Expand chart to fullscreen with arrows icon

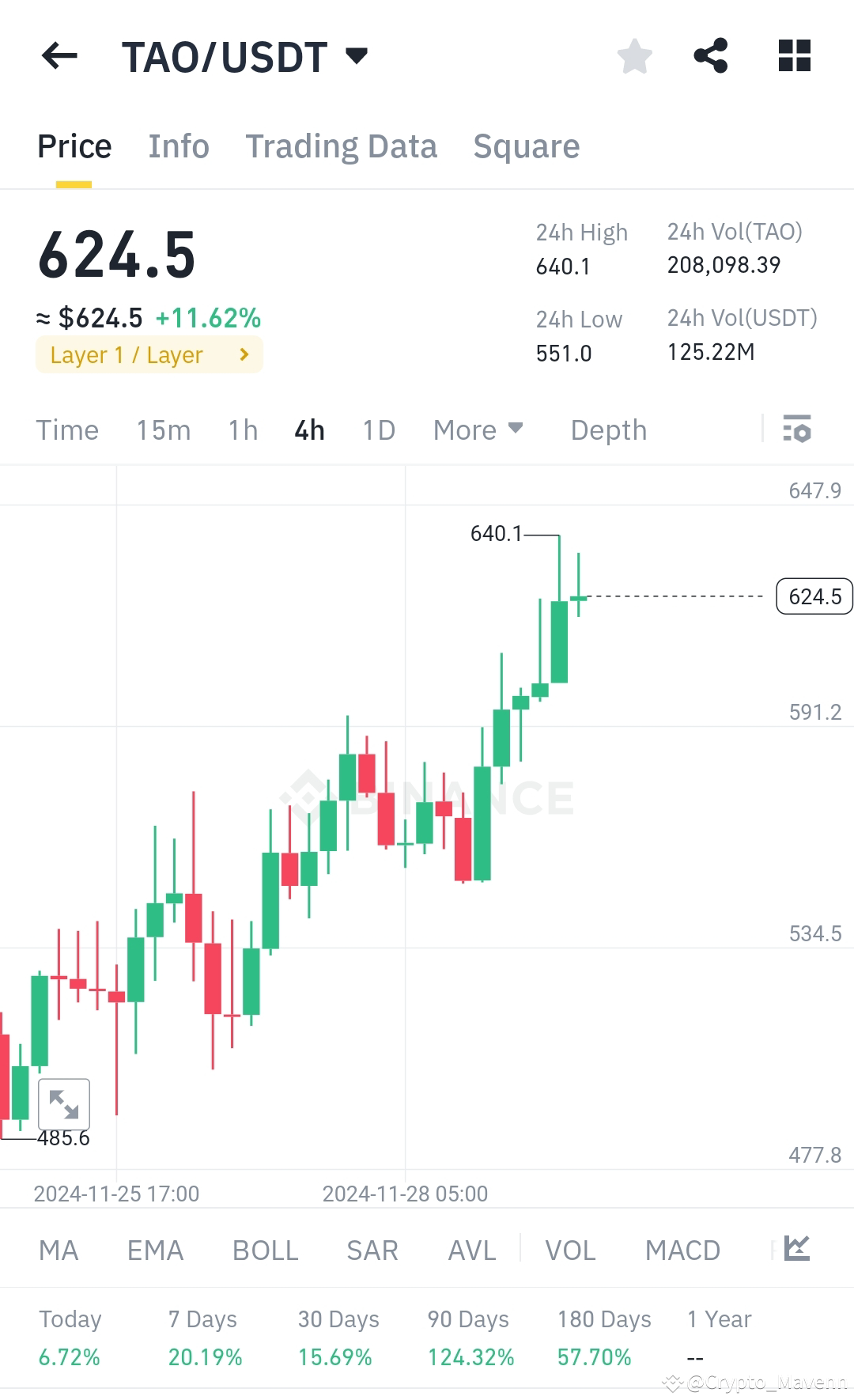tap(63, 1104)
